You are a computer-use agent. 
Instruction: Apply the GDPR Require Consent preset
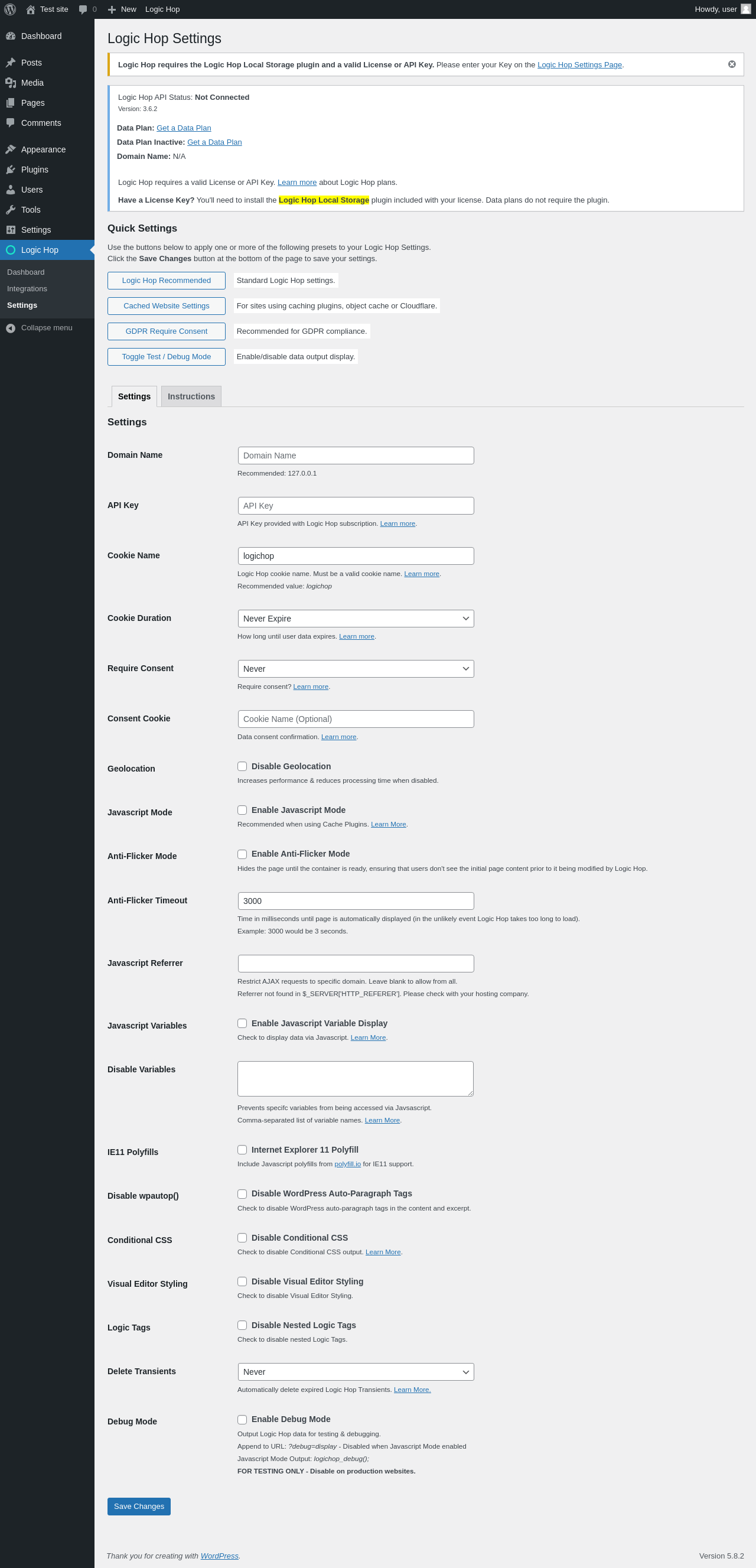point(166,331)
